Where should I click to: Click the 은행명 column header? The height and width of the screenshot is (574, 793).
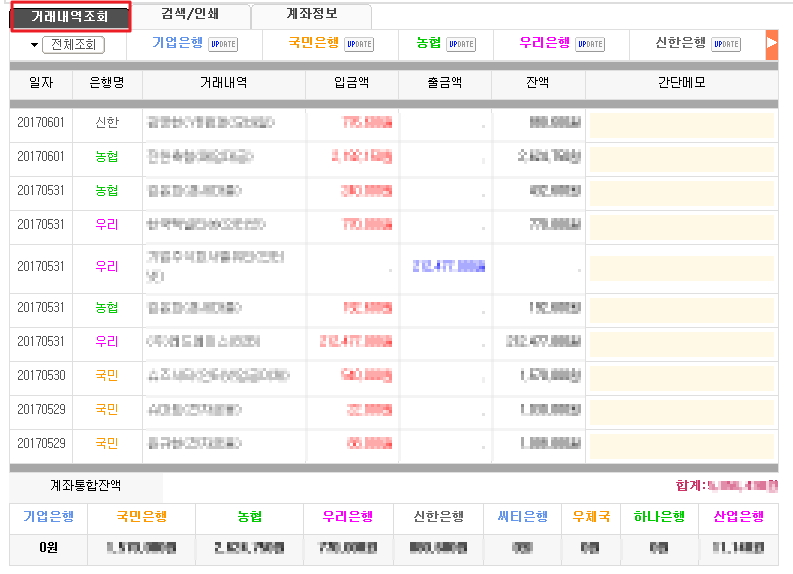tap(107, 82)
